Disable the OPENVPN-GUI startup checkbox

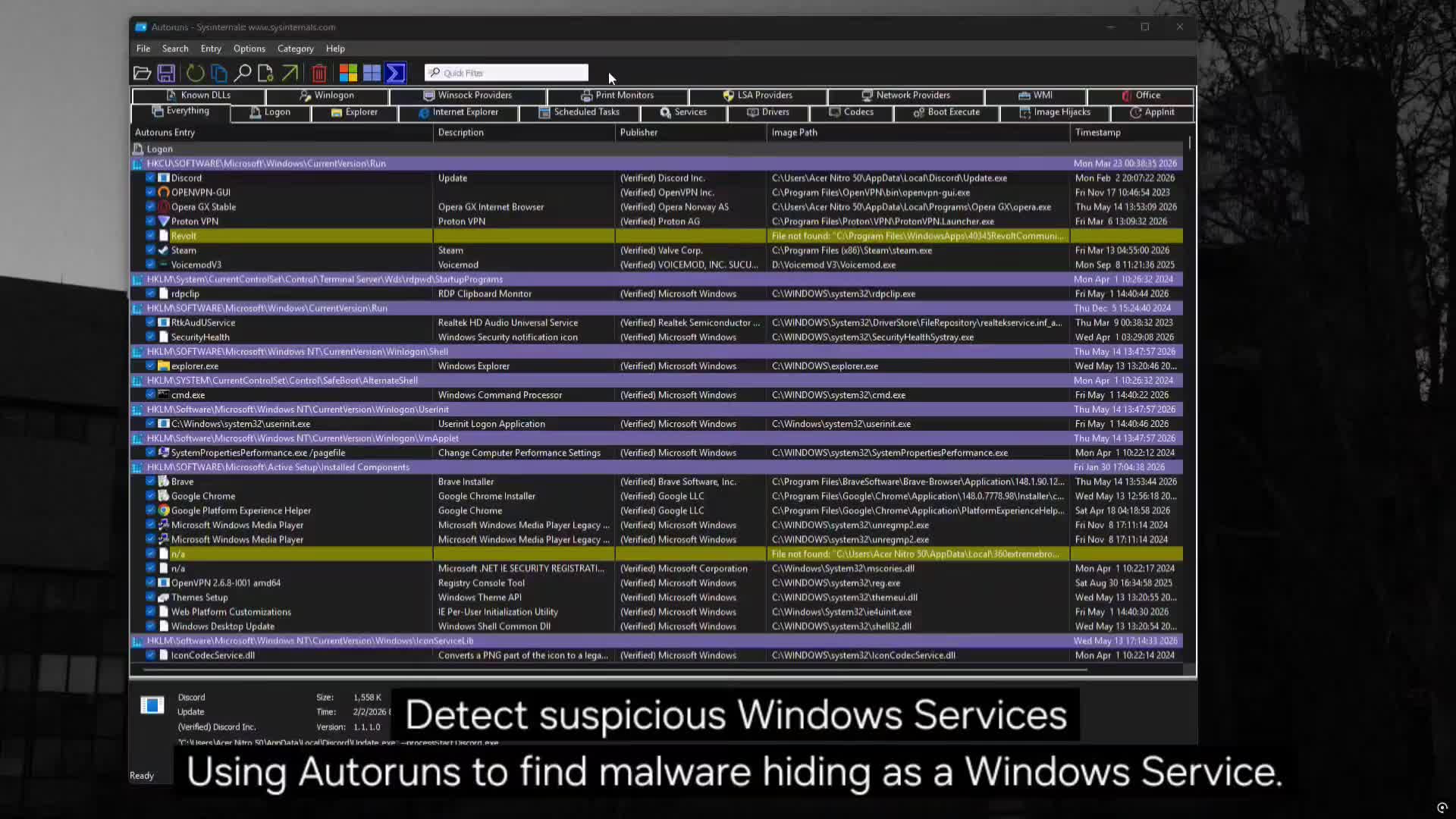pyautogui.click(x=150, y=193)
